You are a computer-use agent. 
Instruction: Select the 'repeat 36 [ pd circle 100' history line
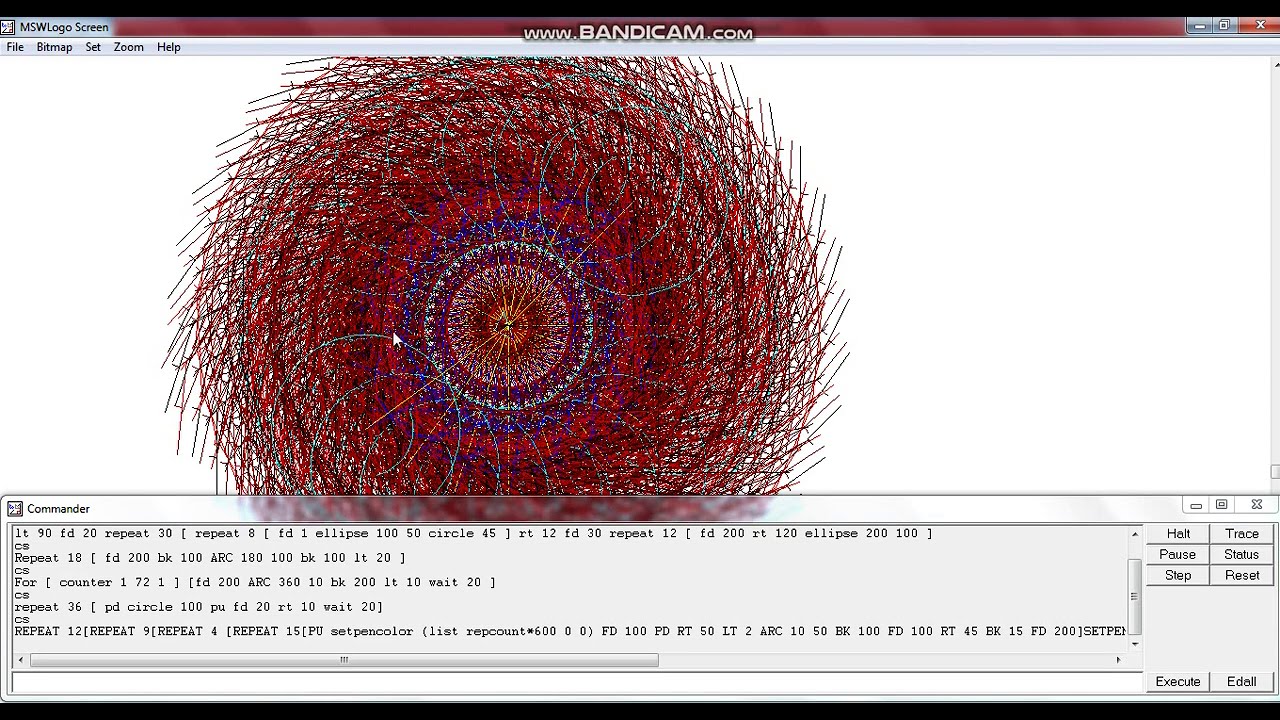pos(198,607)
